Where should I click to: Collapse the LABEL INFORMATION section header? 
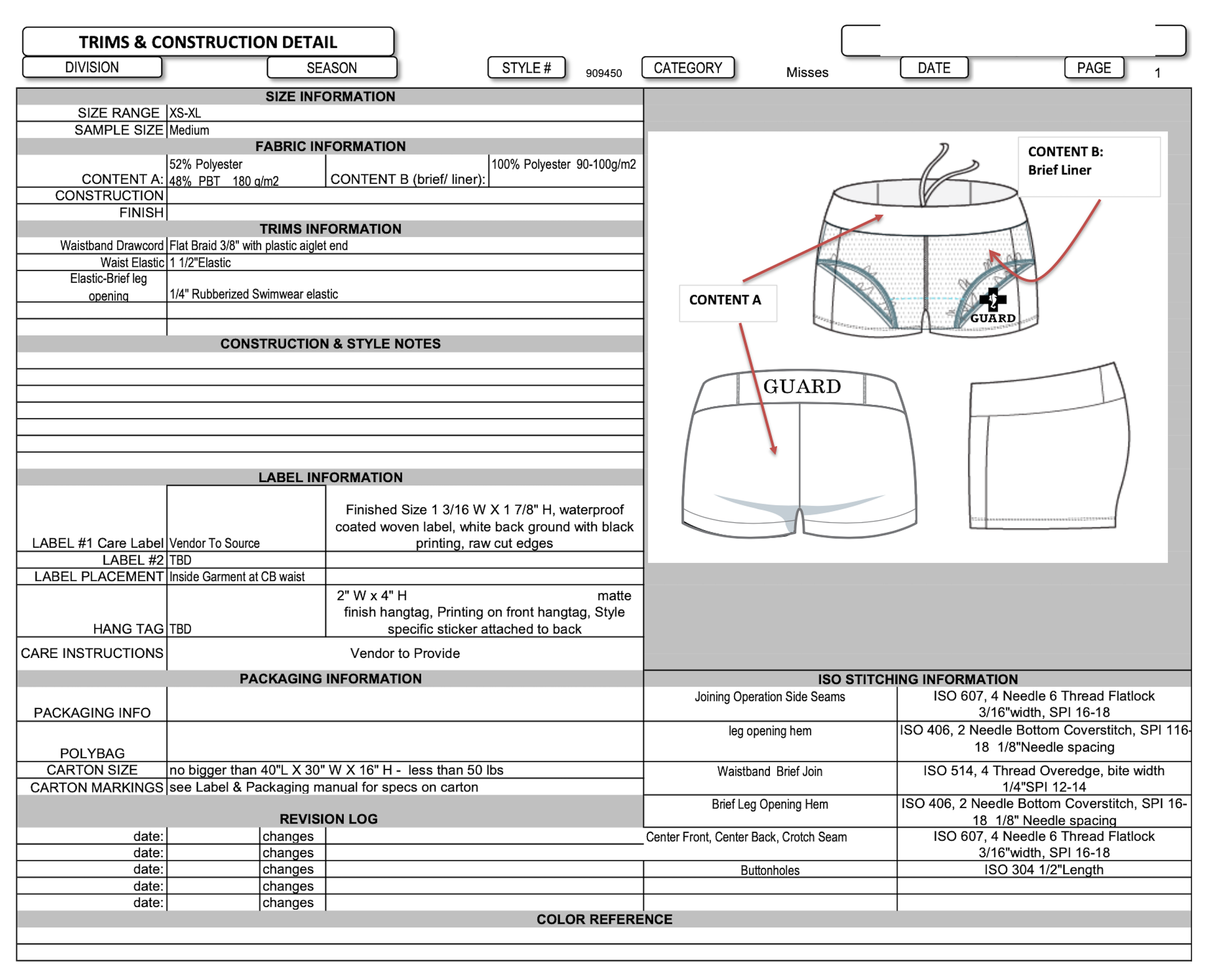click(329, 477)
